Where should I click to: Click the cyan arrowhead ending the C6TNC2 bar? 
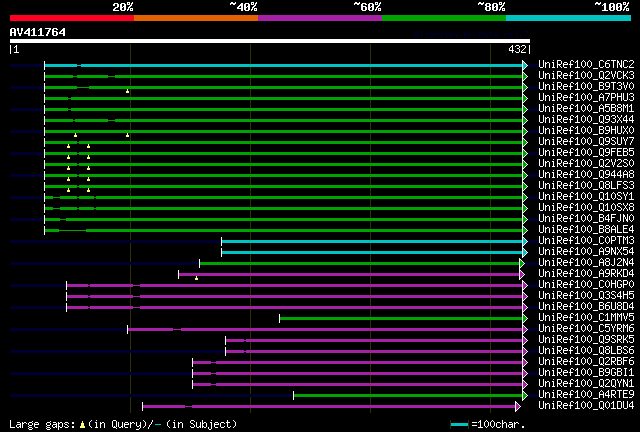pos(525,65)
